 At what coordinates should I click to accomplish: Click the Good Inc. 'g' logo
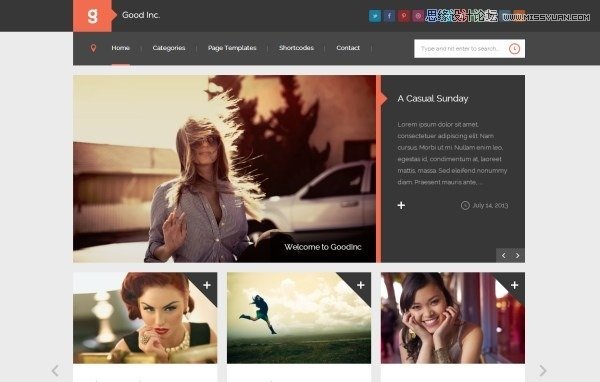click(92, 16)
